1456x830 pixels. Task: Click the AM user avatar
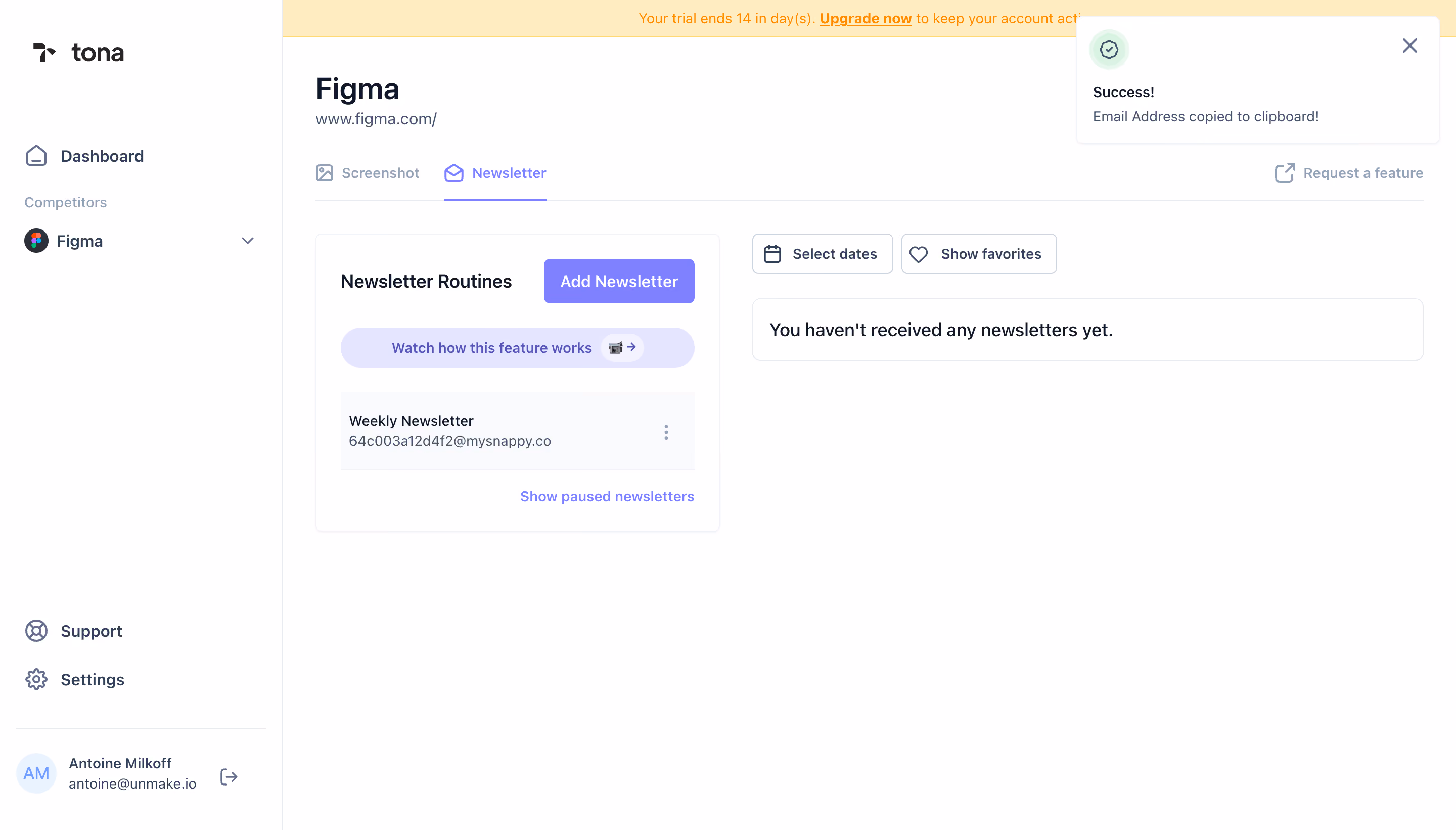pos(36,773)
